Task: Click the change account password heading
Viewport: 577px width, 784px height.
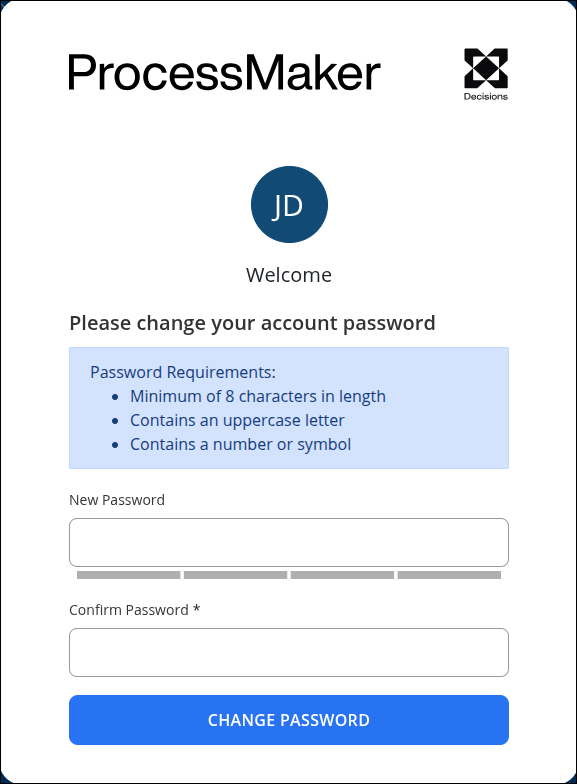Action: [x=252, y=323]
